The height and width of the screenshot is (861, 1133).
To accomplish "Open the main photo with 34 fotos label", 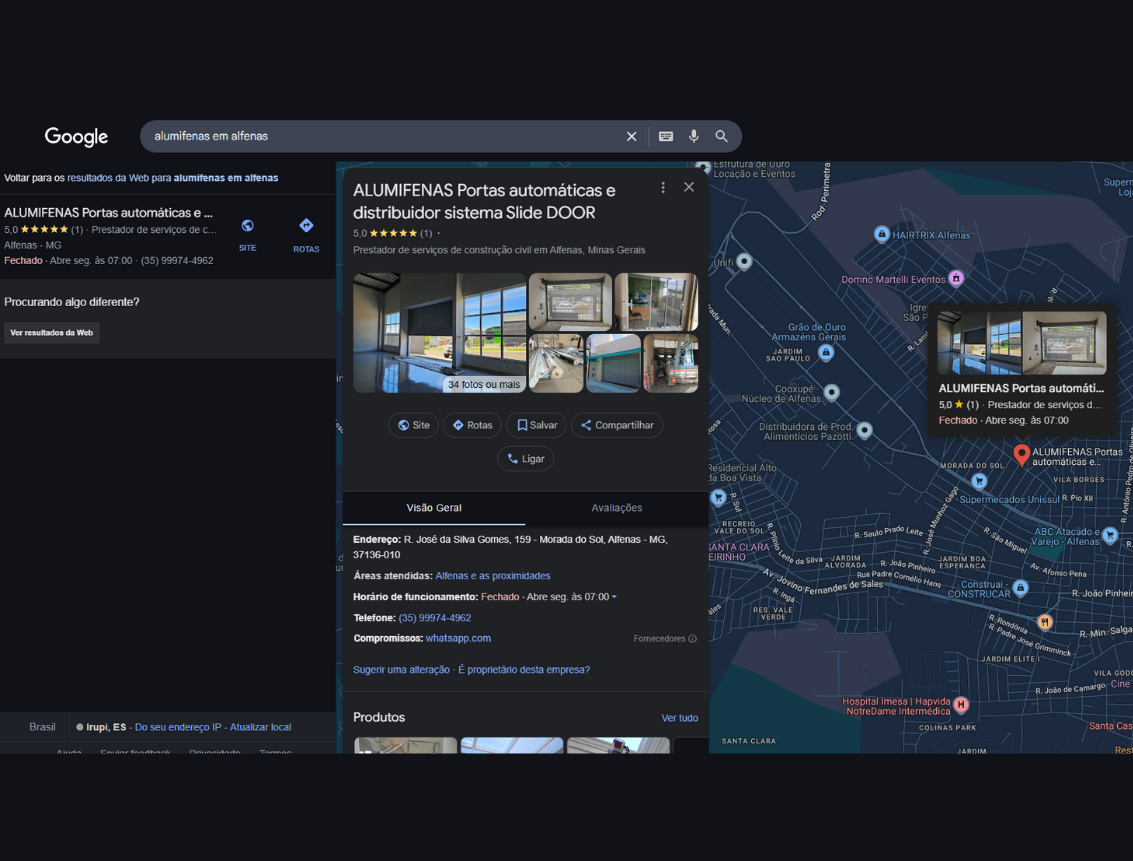I will point(439,333).
